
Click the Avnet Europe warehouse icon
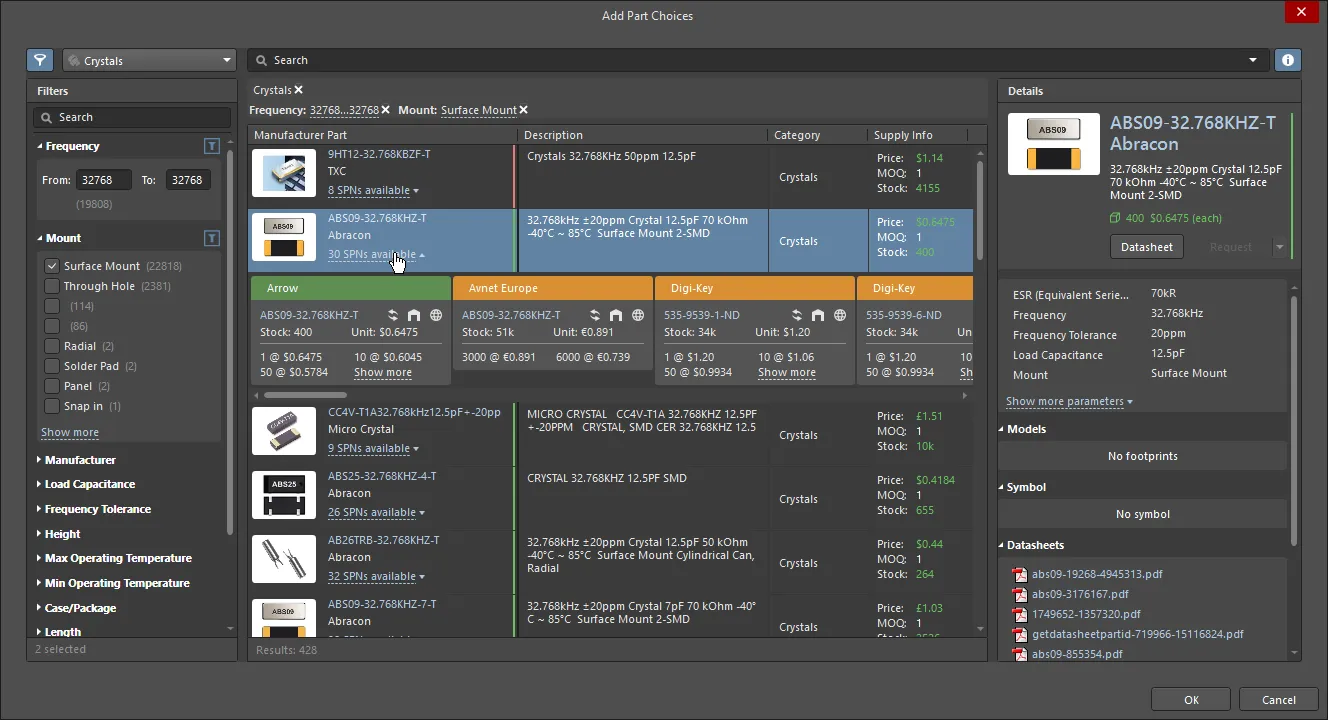click(x=616, y=315)
